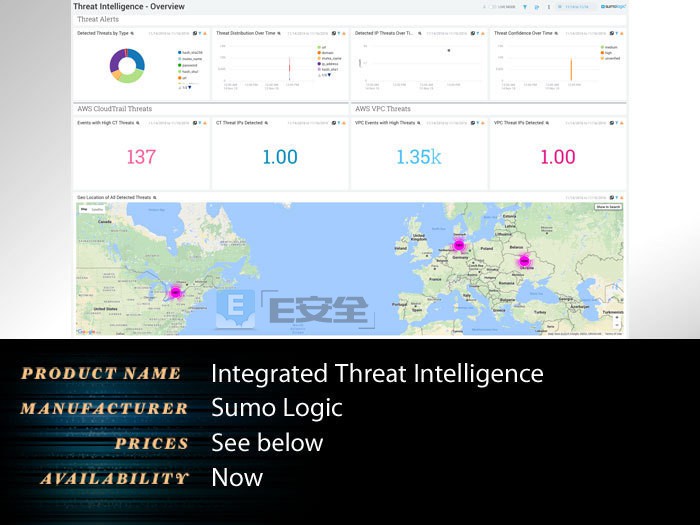This screenshot has height=525, width=700.
Task: Click the blue segment of the donut chart
Action: coord(137,59)
